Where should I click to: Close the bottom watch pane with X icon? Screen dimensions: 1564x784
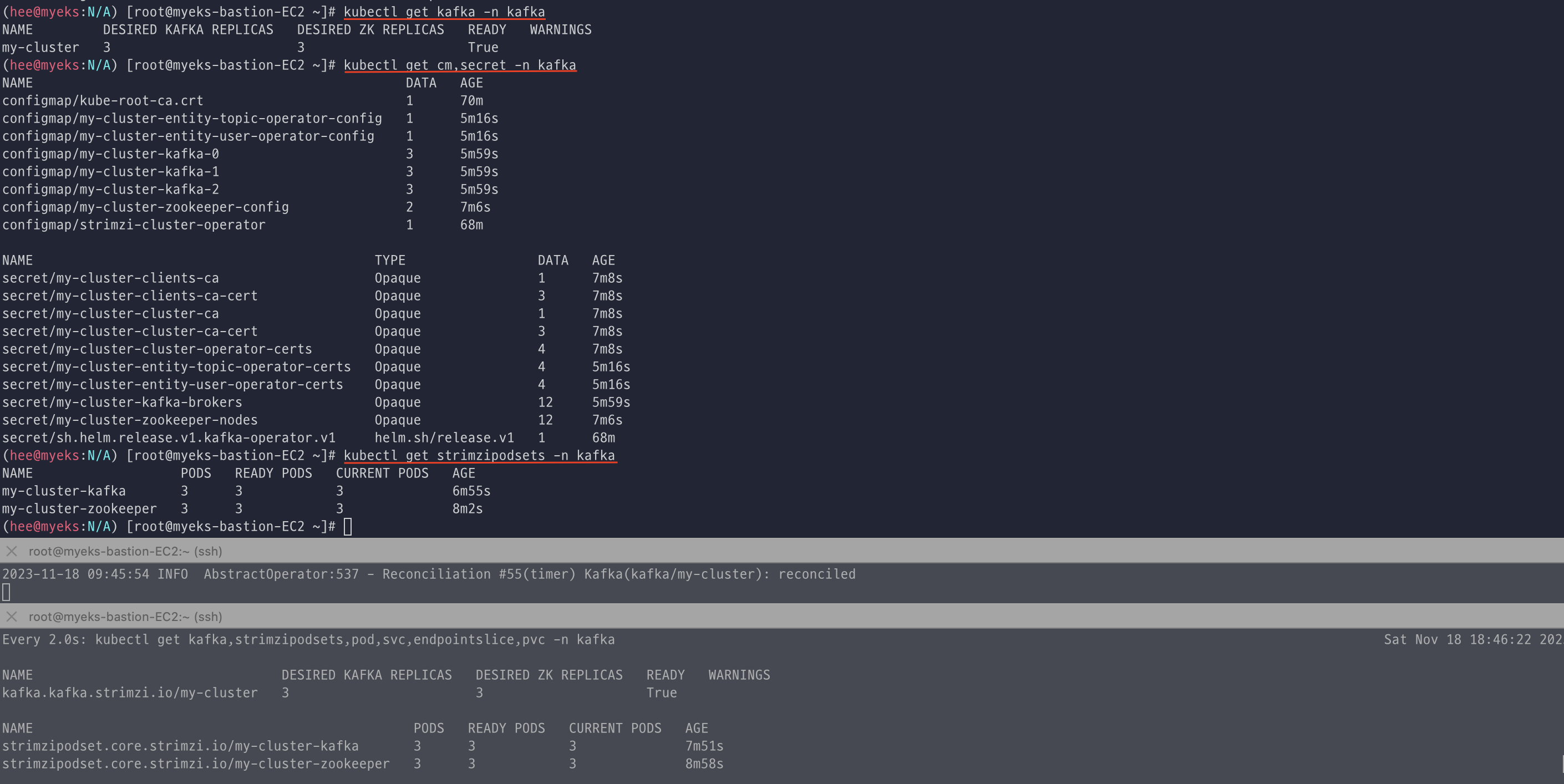coord(12,617)
